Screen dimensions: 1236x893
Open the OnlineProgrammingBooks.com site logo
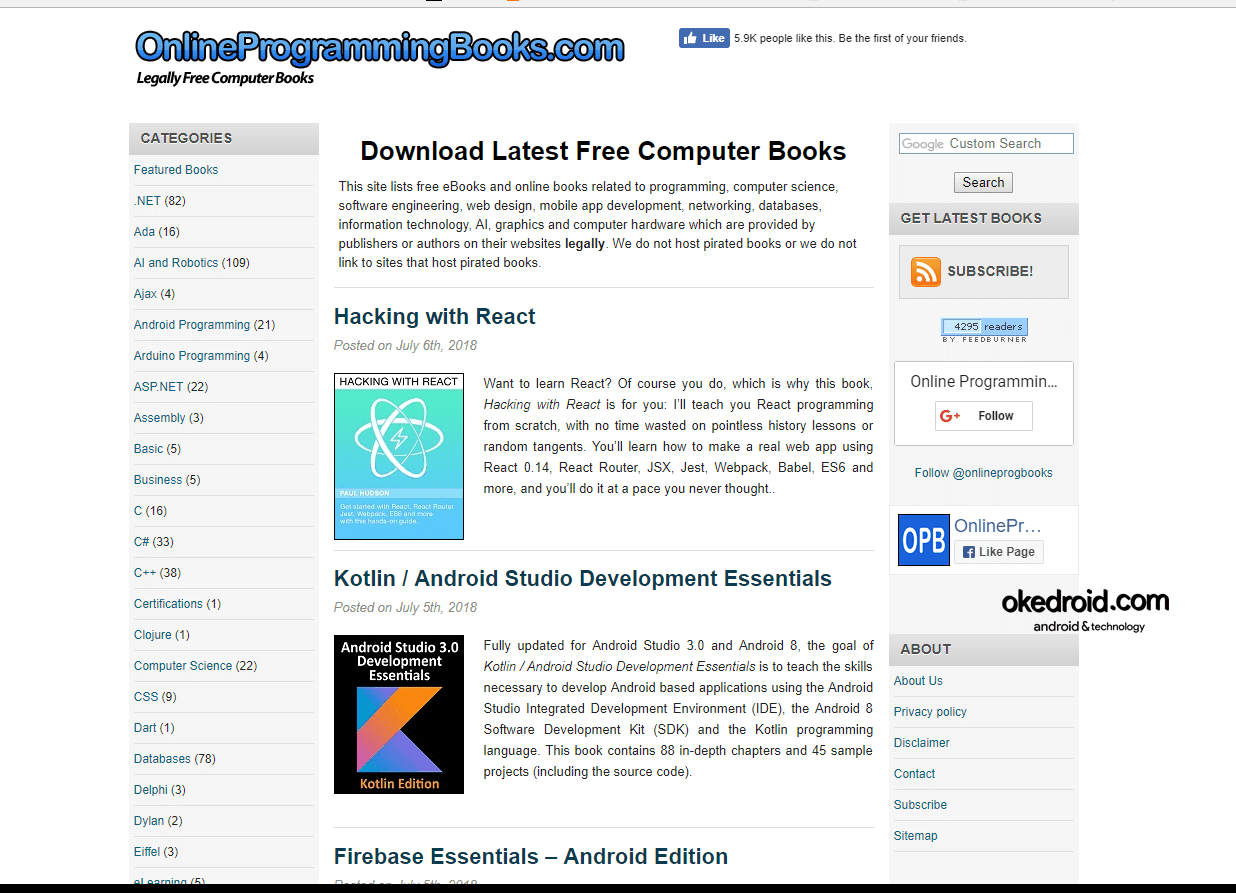pyautogui.click(x=380, y=47)
